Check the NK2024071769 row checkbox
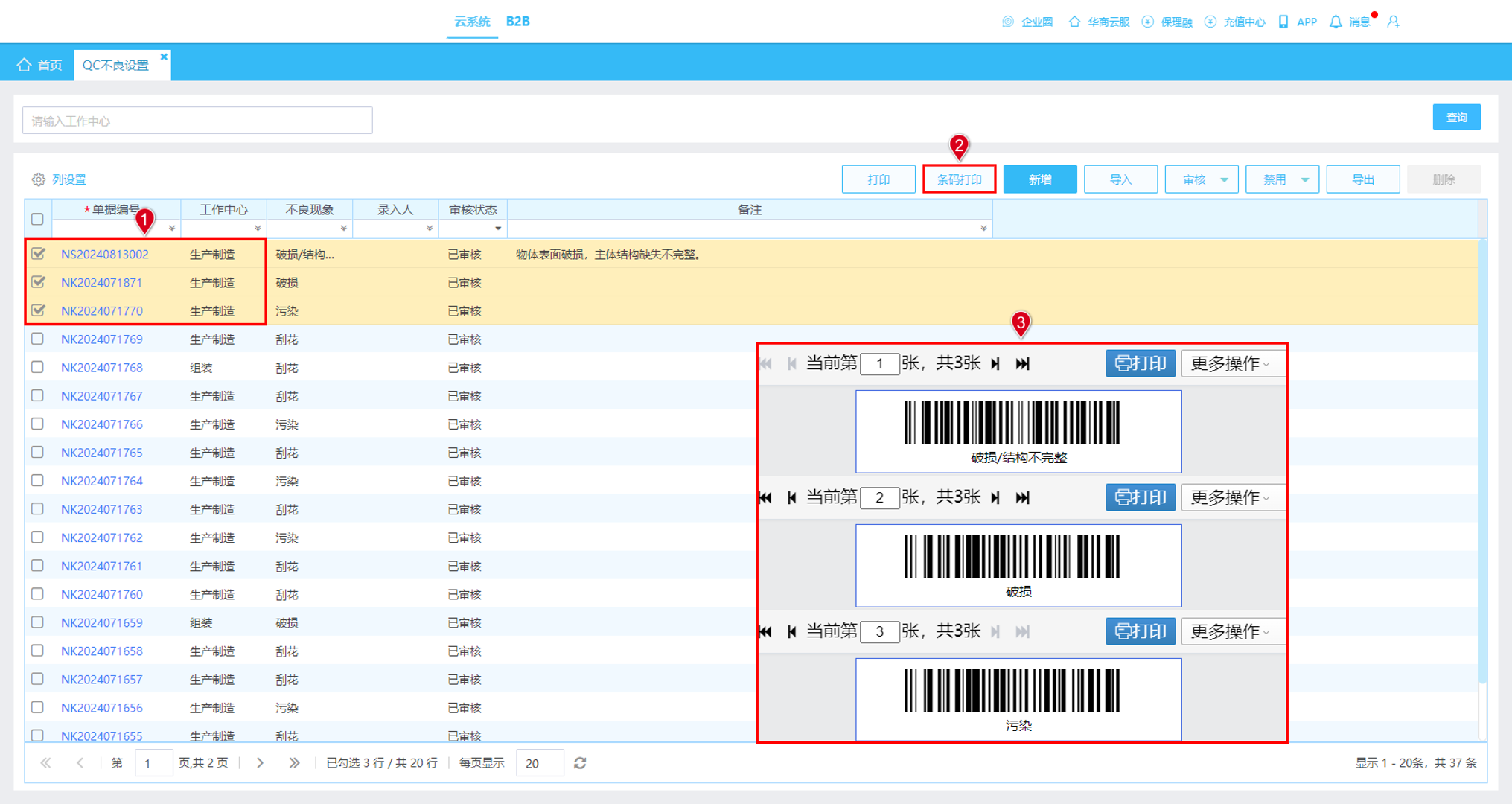Viewport: 1512px width, 804px height. 37,339
